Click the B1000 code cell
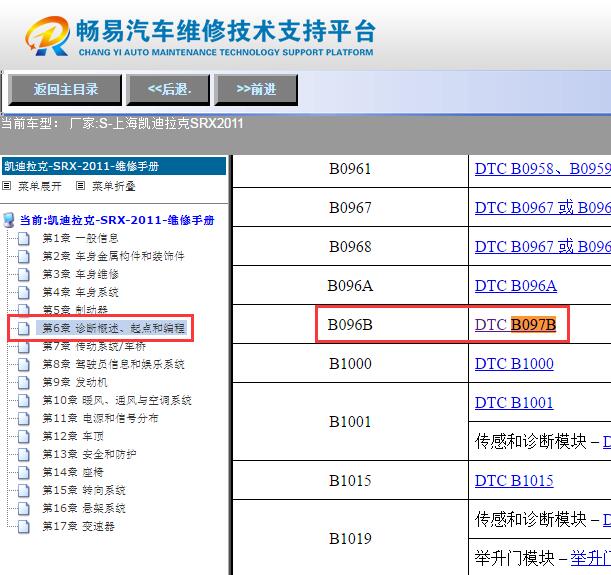The image size is (611, 575). point(350,363)
